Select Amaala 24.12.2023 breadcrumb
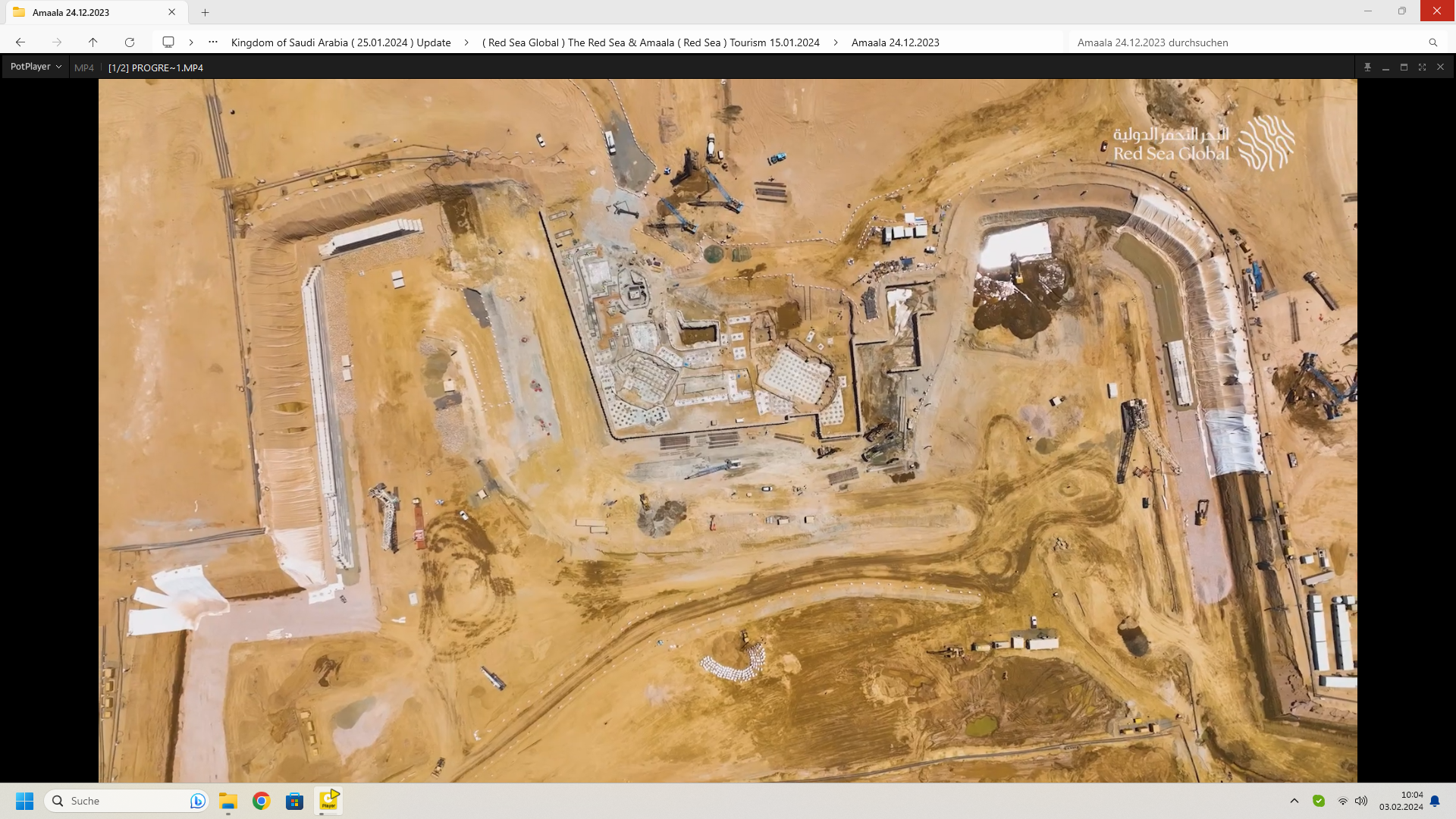1456x819 pixels. (895, 42)
